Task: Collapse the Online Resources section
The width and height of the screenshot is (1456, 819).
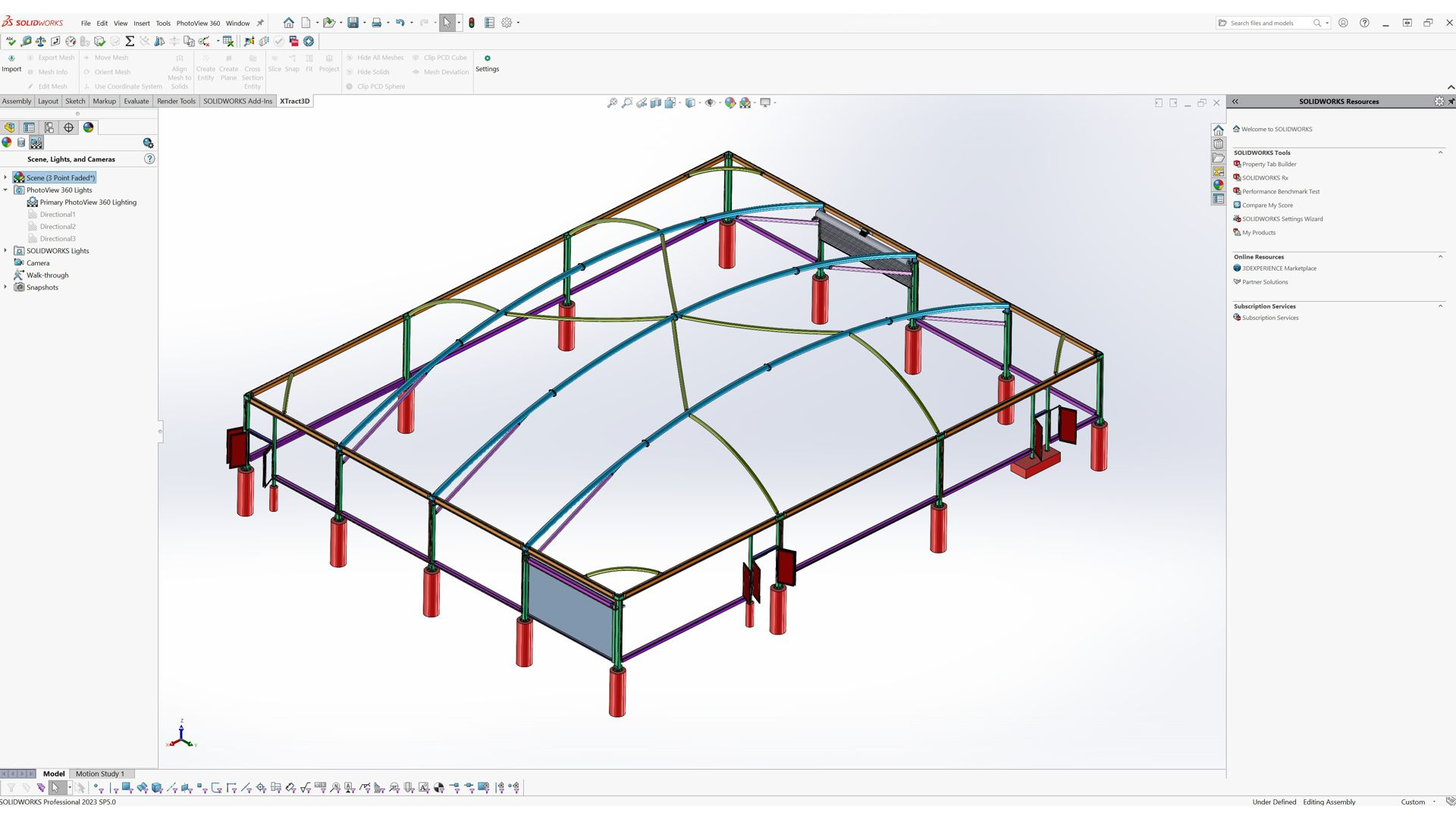Action: (1440, 256)
